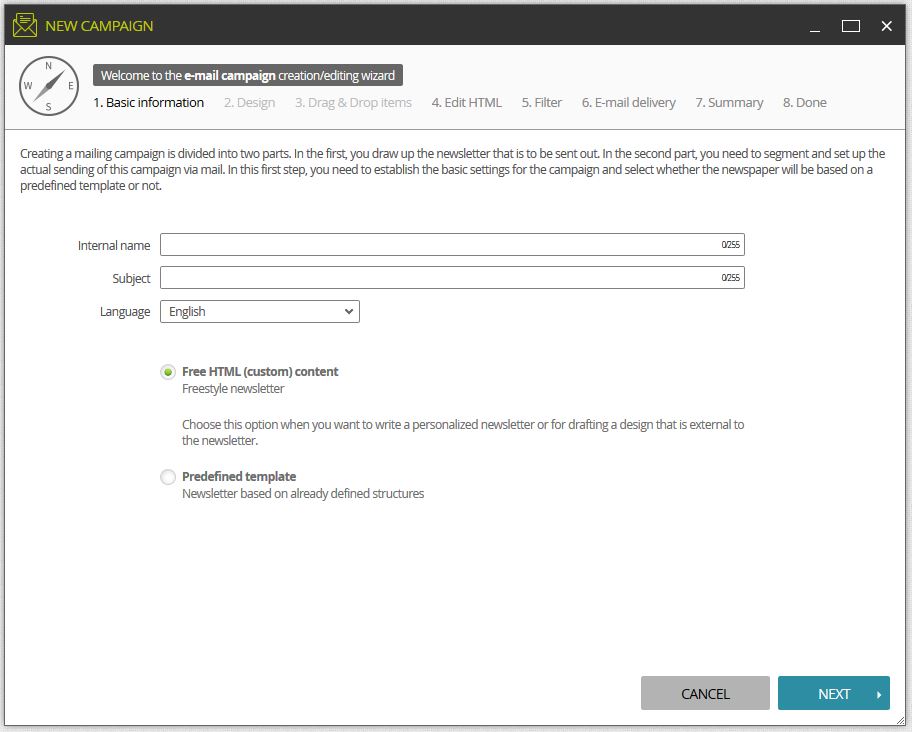Go to step 3. Drag & Drop items
The width and height of the screenshot is (912, 732).
[353, 102]
